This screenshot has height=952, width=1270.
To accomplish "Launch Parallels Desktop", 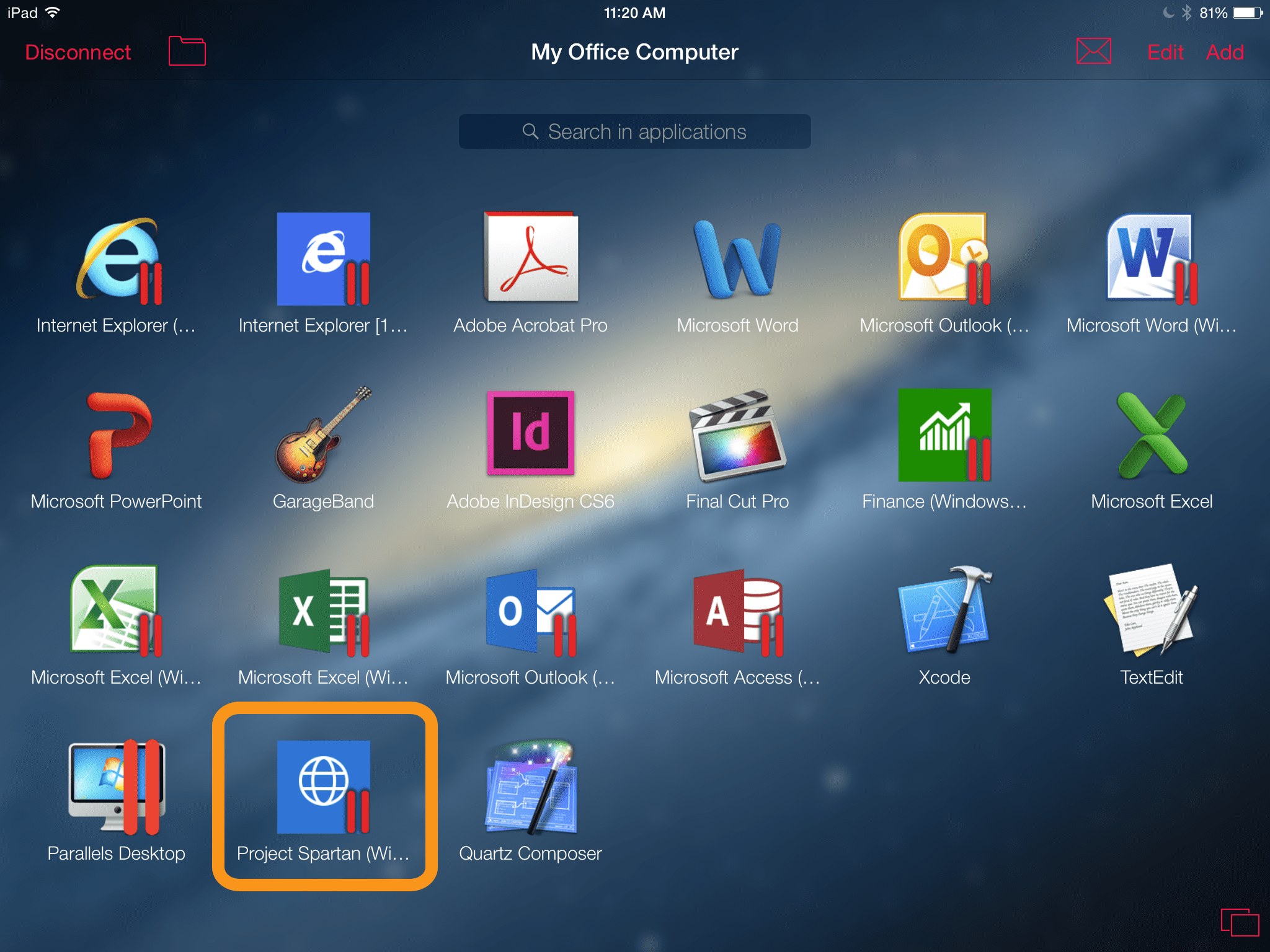I will pos(117,787).
